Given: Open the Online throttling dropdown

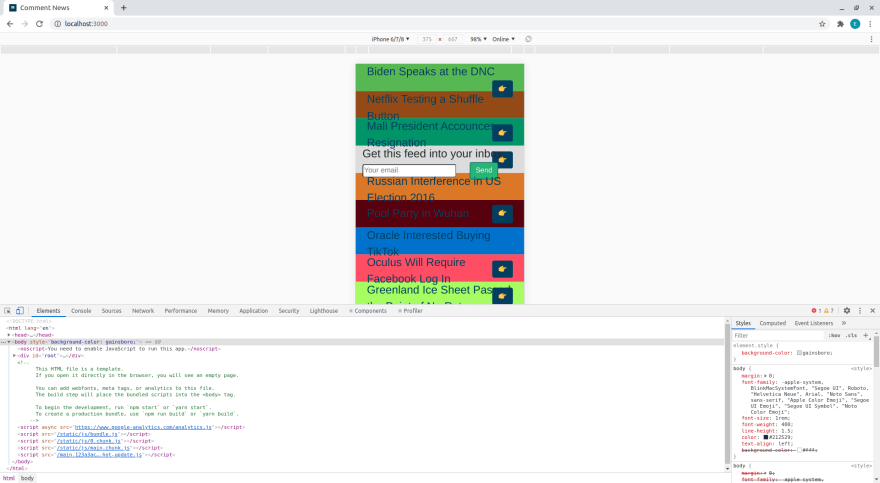Looking at the screenshot, I should tap(503, 39).
